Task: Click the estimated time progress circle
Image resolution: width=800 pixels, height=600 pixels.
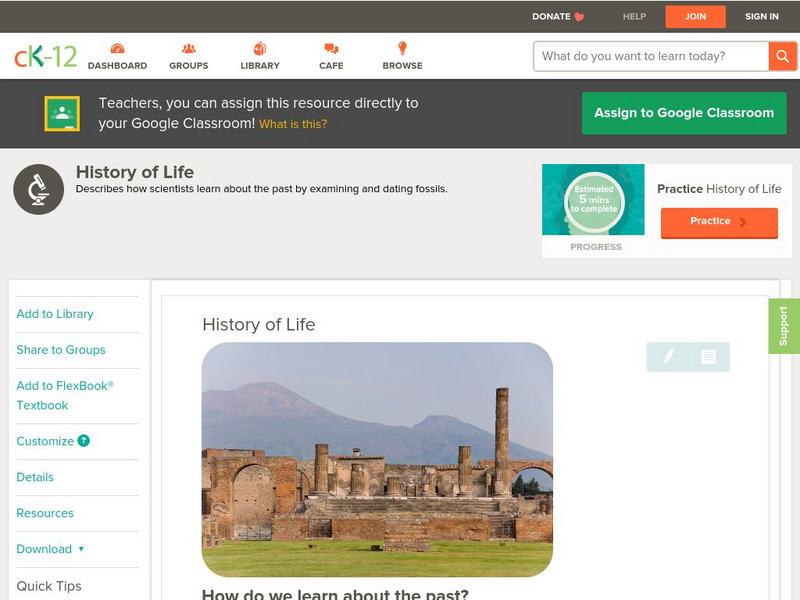Action: pos(595,202)
